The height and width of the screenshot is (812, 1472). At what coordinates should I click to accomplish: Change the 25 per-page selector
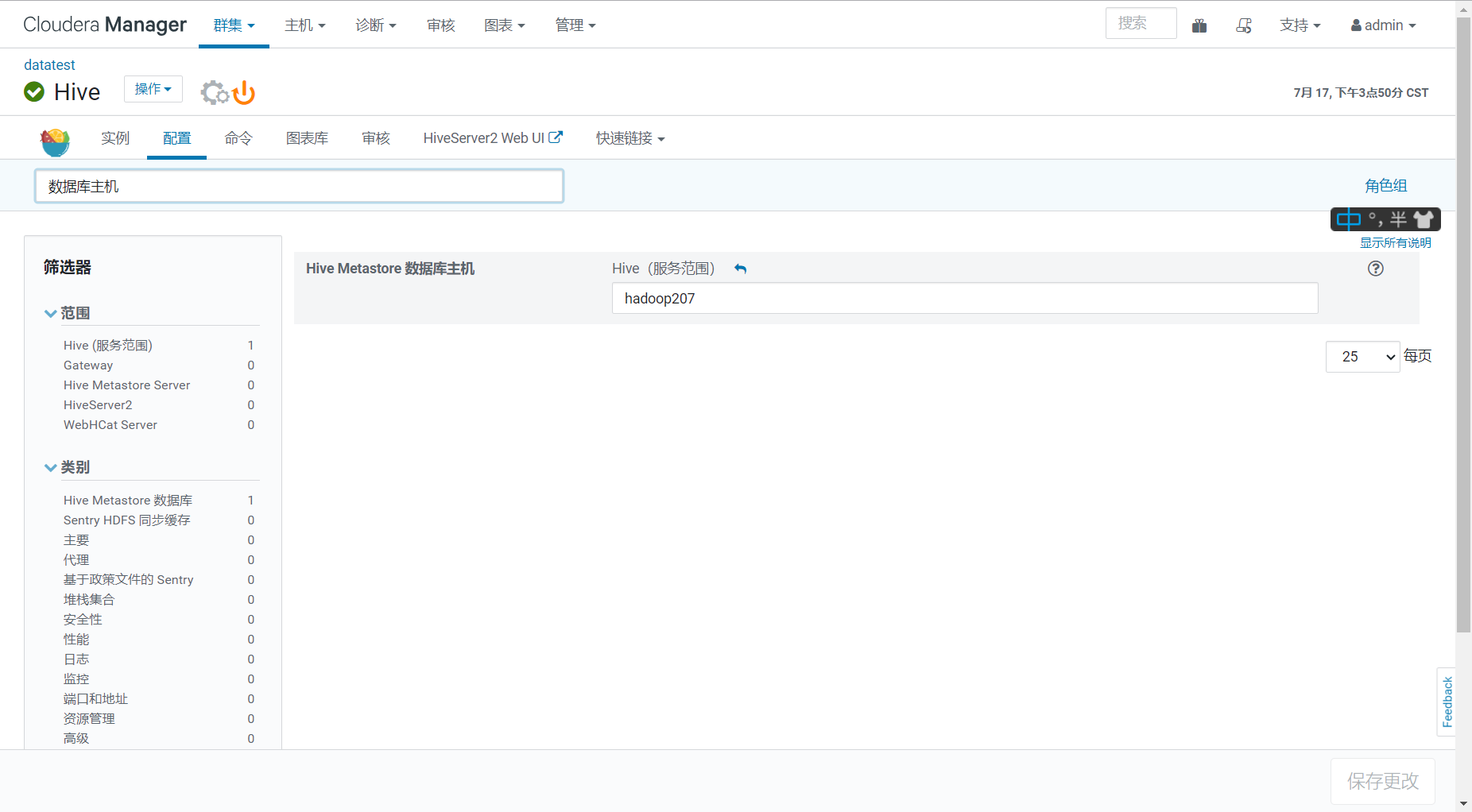tap(1362, 357)
